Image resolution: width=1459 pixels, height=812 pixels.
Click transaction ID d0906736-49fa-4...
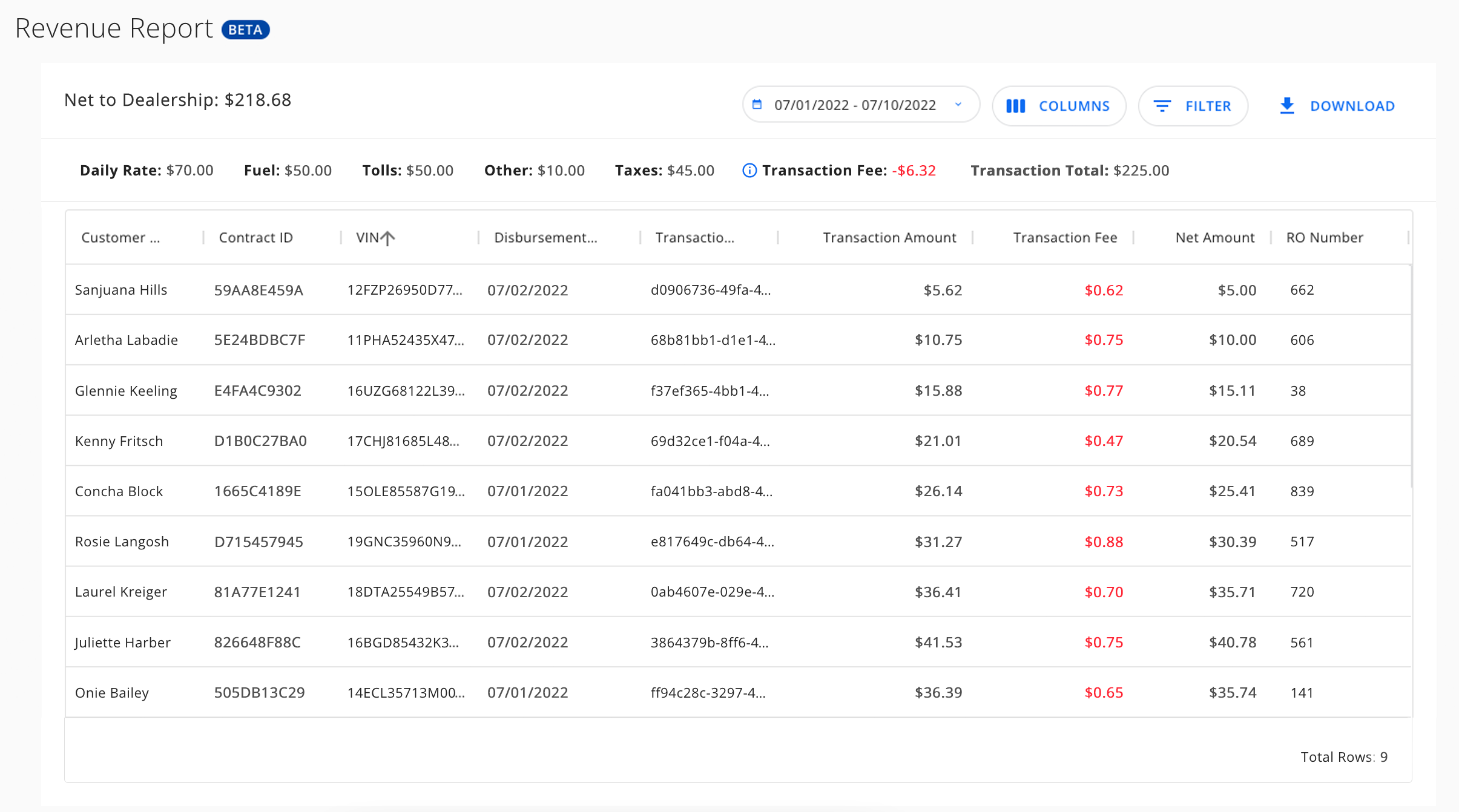pos(711,290)
